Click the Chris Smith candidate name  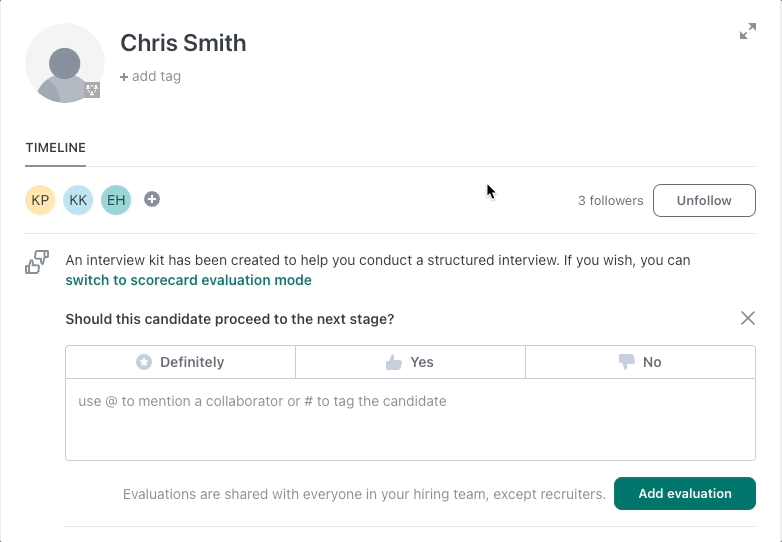[183, 43]
